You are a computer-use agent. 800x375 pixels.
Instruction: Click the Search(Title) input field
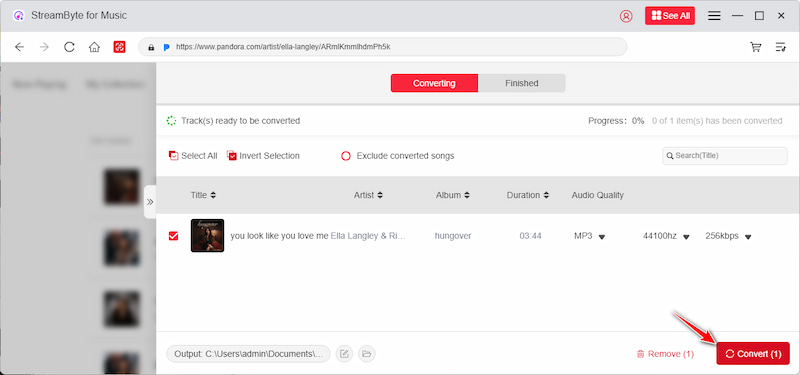click(724, 156)
